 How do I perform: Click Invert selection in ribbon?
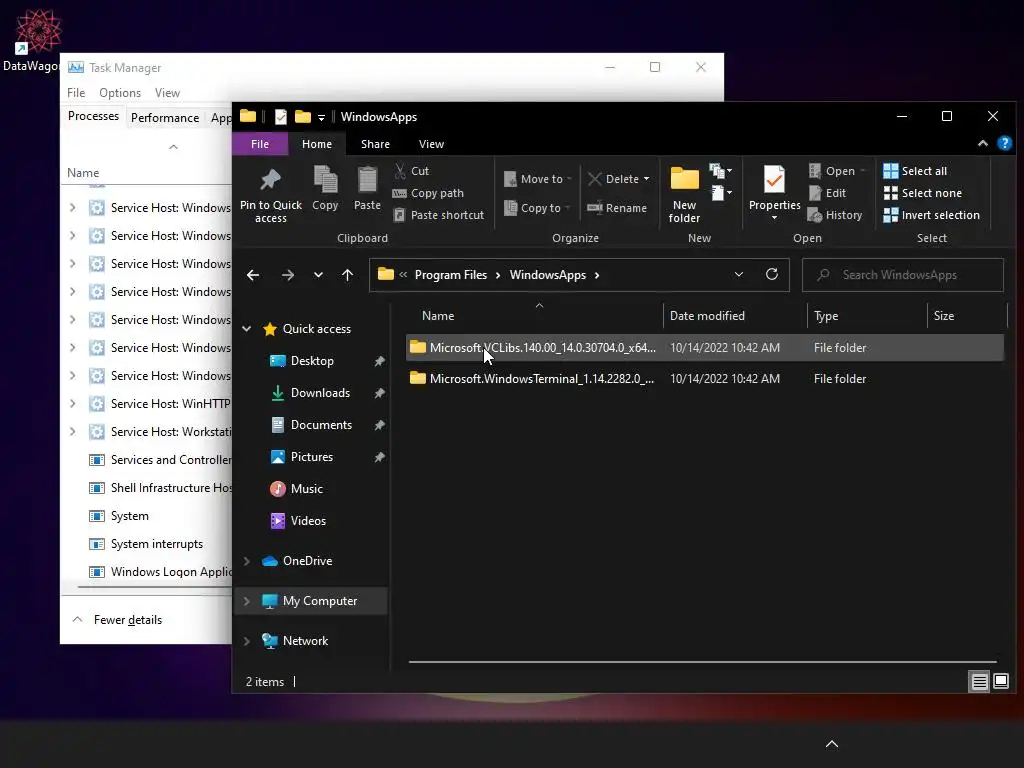click(931, 215)
